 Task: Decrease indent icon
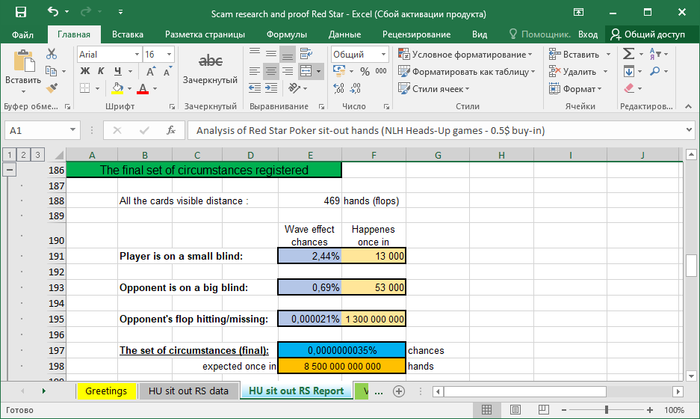pyautogui.click(x=254, y=88)
